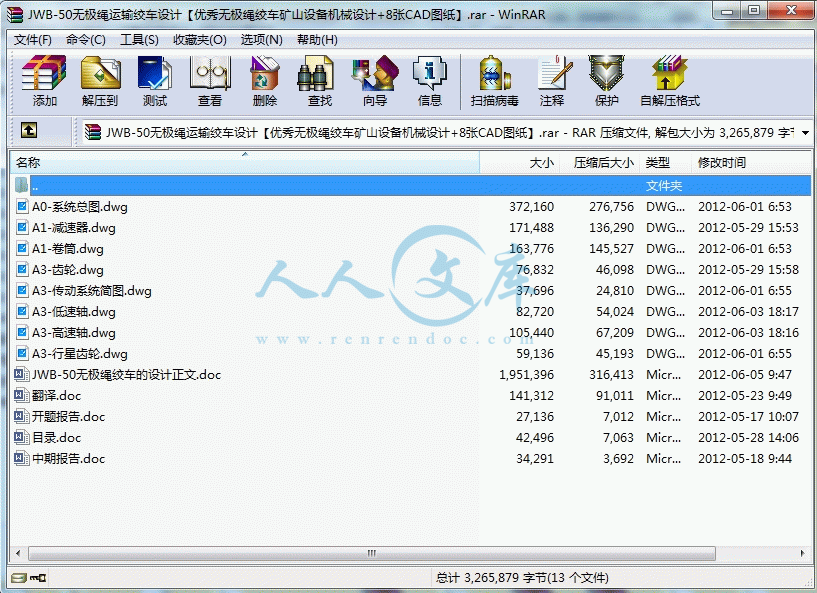Select the file A3-传动系统简图.dwg

[92, 291]
